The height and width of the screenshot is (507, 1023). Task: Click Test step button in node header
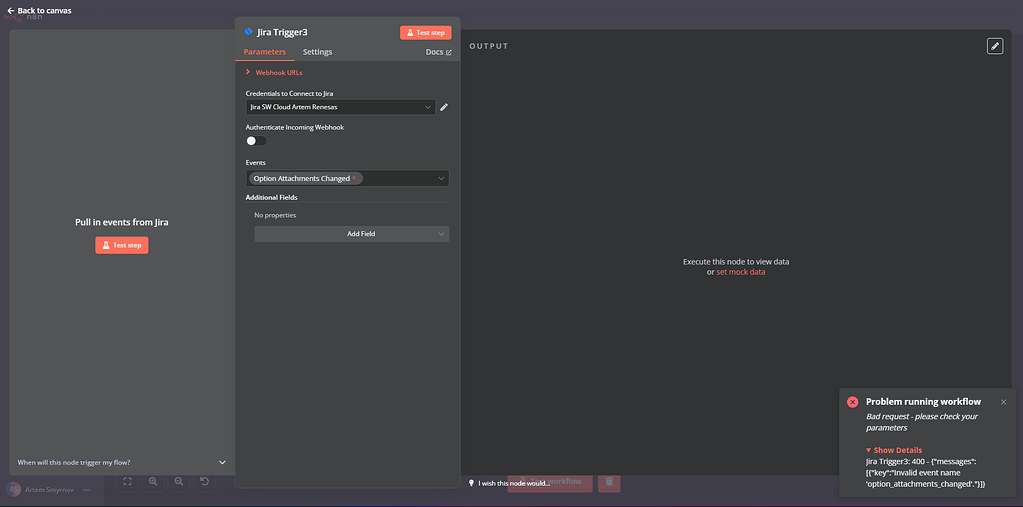tap(425, 32)
